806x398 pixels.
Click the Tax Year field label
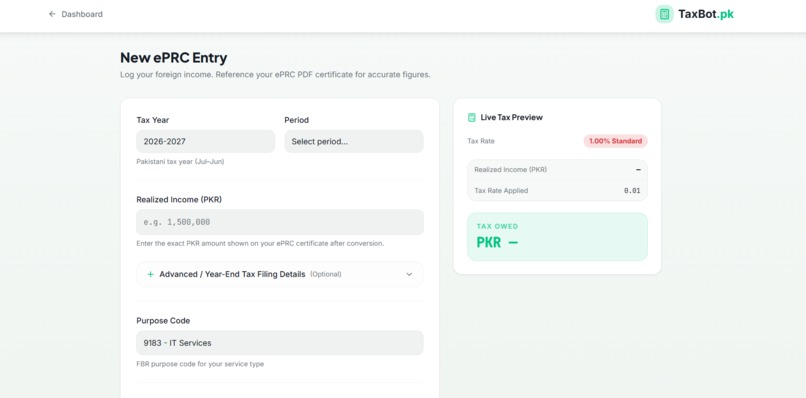[x=153, y=120]
